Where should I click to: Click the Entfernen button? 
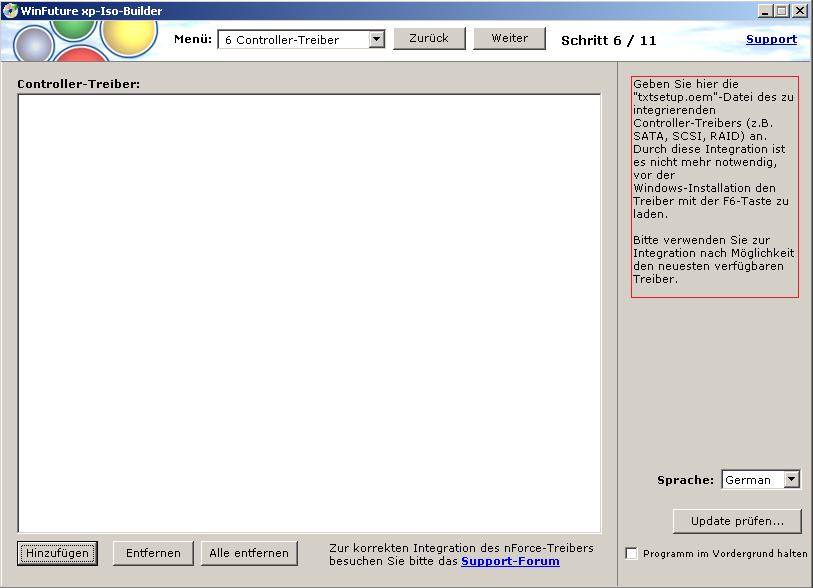coord(153,553)
